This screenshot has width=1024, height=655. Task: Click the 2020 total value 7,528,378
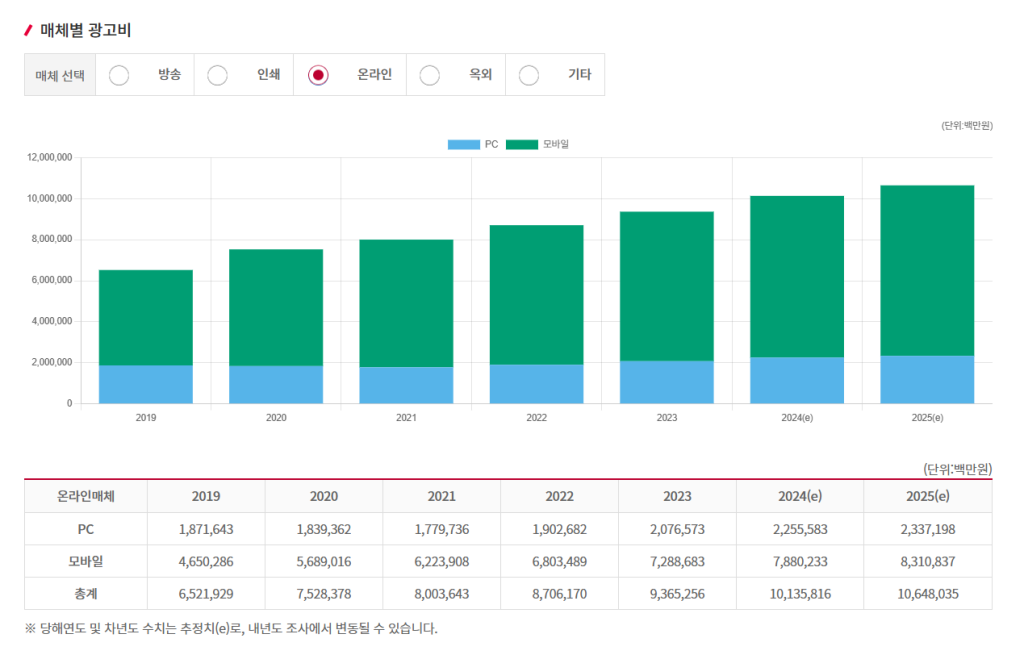[x=324, y=594]
